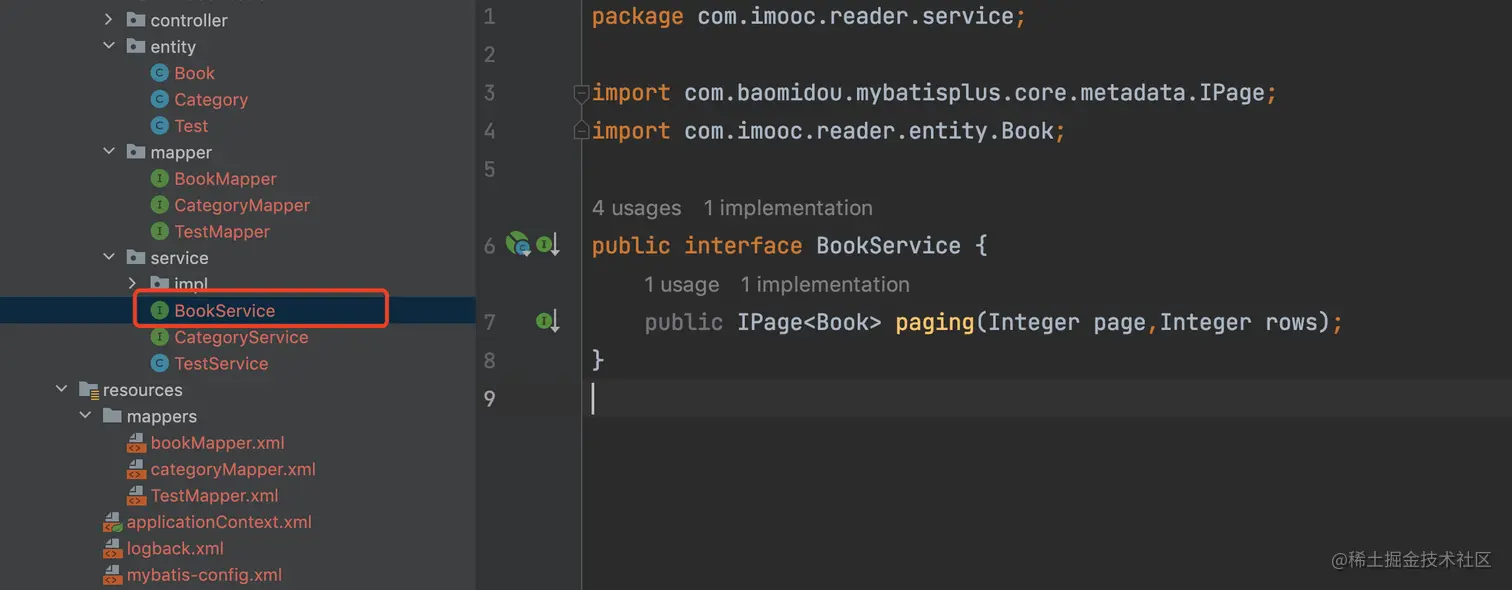Open the TestMapper interface
1512x590 pixels.
point(222,231)
